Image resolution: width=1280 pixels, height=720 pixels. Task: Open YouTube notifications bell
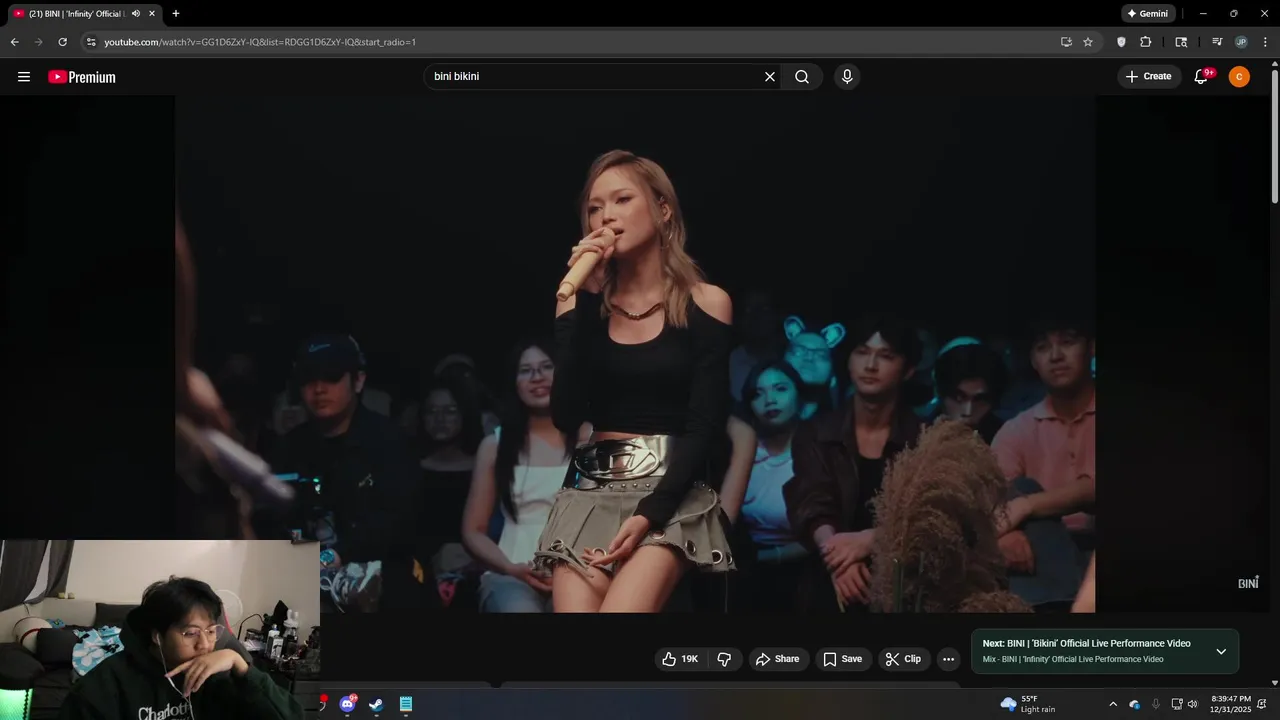tap(1202, 77)
